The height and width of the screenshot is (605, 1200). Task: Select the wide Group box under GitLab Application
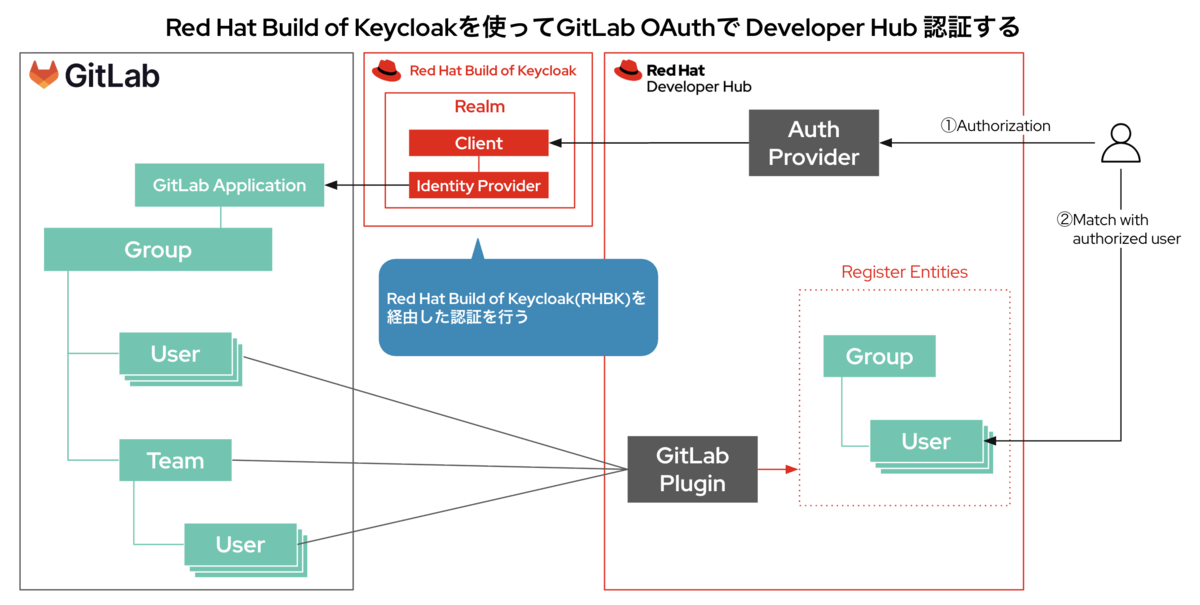click(158, 249)
